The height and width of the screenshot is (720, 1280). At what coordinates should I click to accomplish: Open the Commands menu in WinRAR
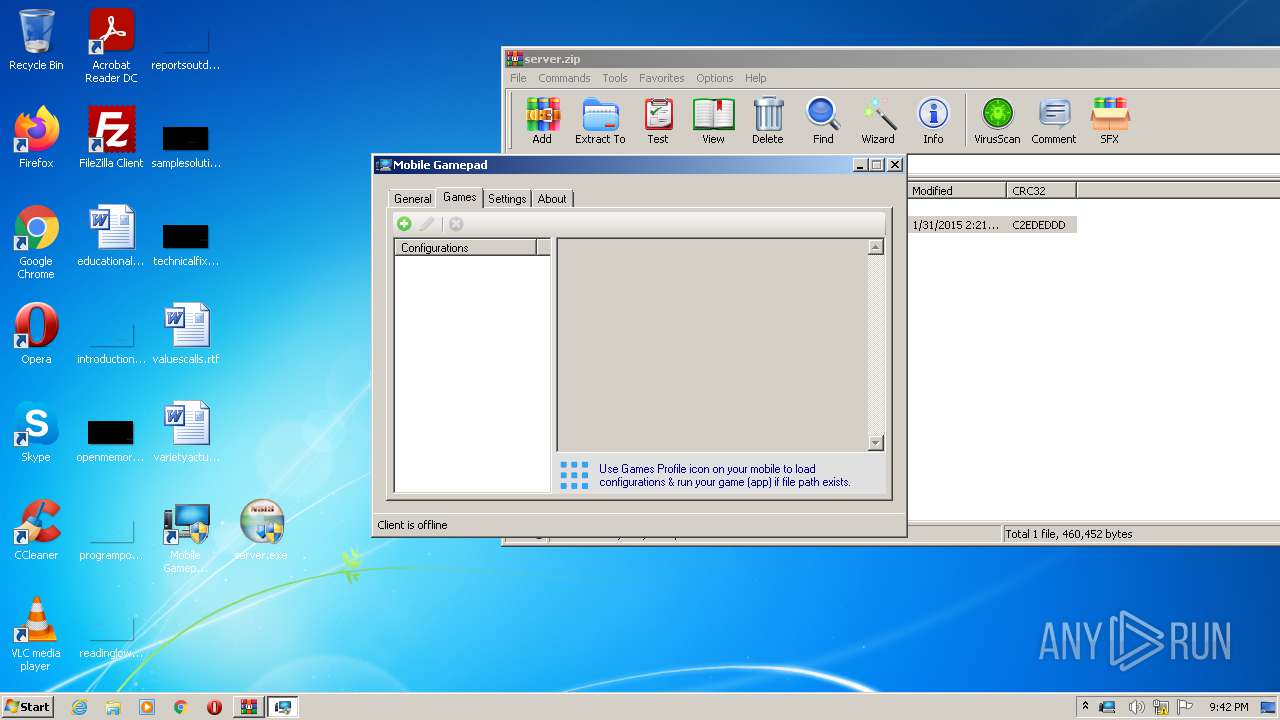(564, 78)
